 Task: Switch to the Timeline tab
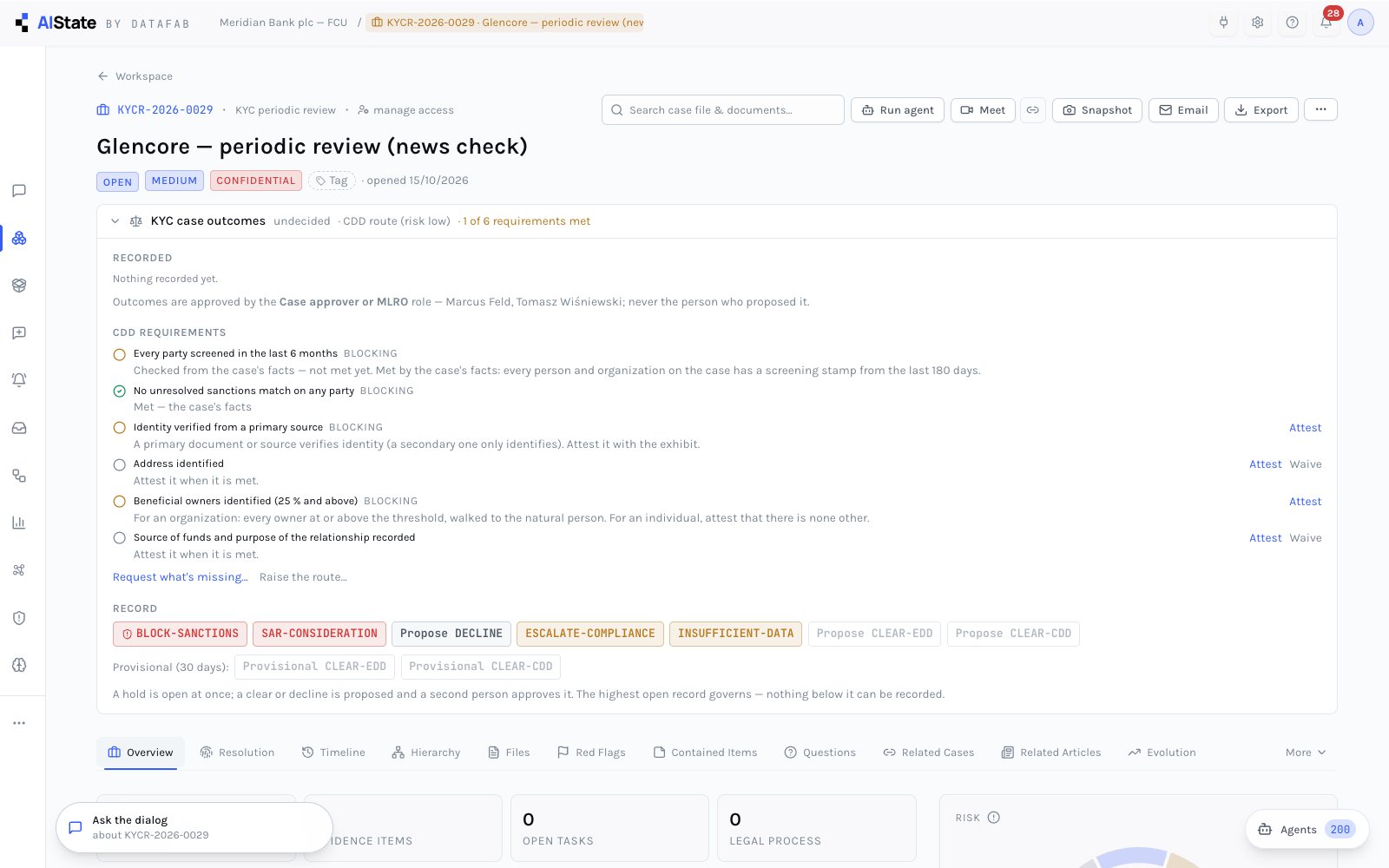[333, 753]
